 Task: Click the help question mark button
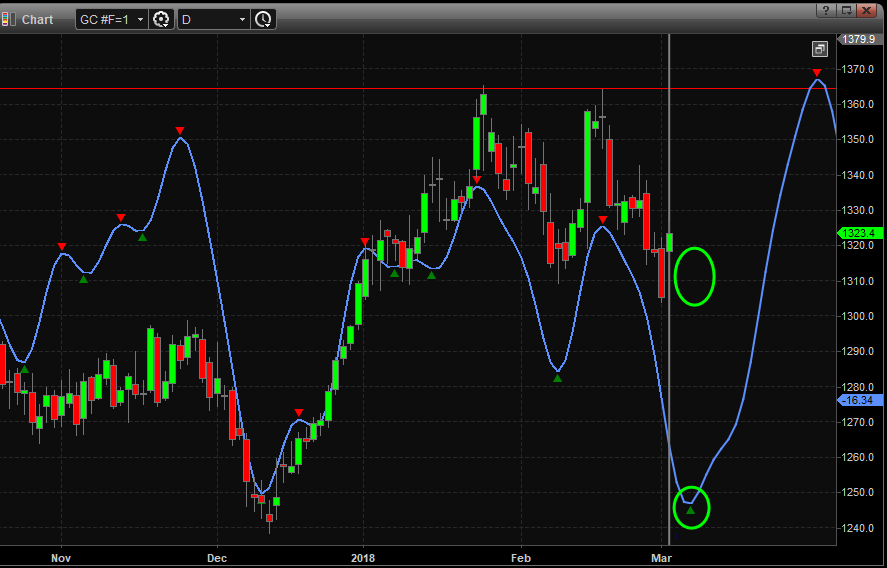826,10
